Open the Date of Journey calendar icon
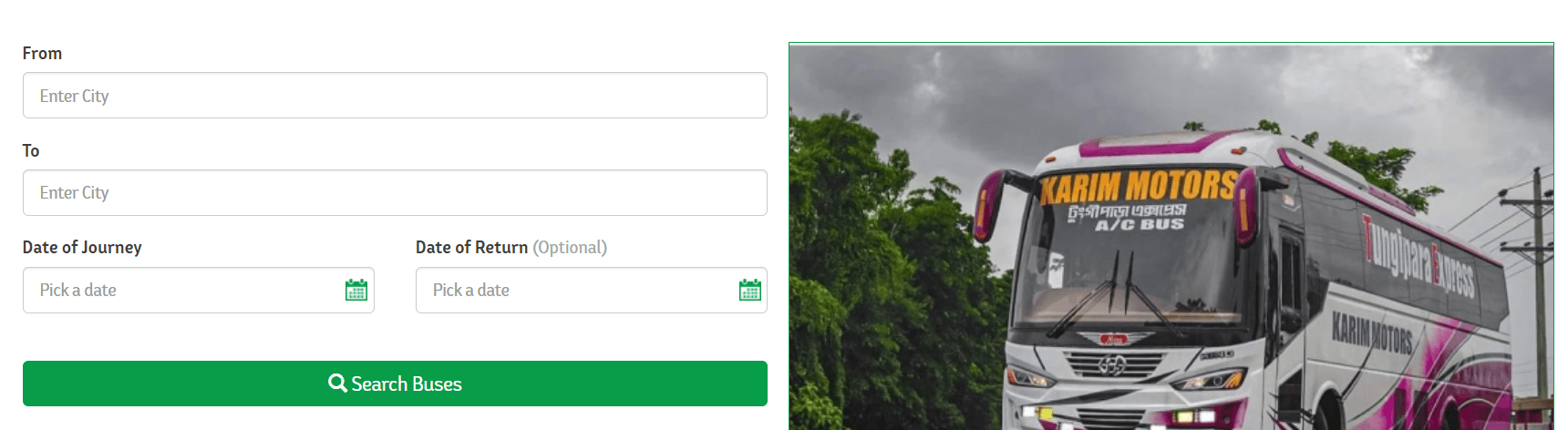This screenshot has height=430, width=1568. point(356,290)
